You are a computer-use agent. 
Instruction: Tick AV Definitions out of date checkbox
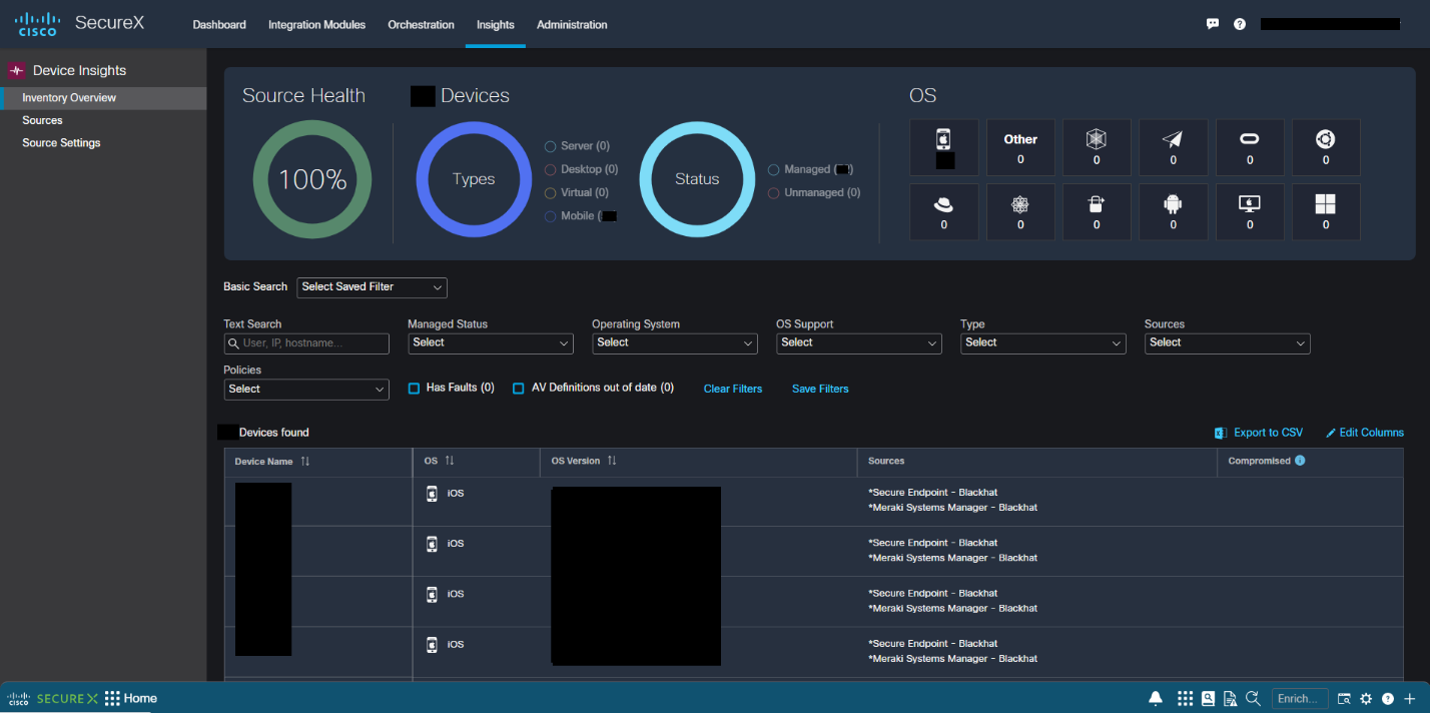tap(518, 388)
